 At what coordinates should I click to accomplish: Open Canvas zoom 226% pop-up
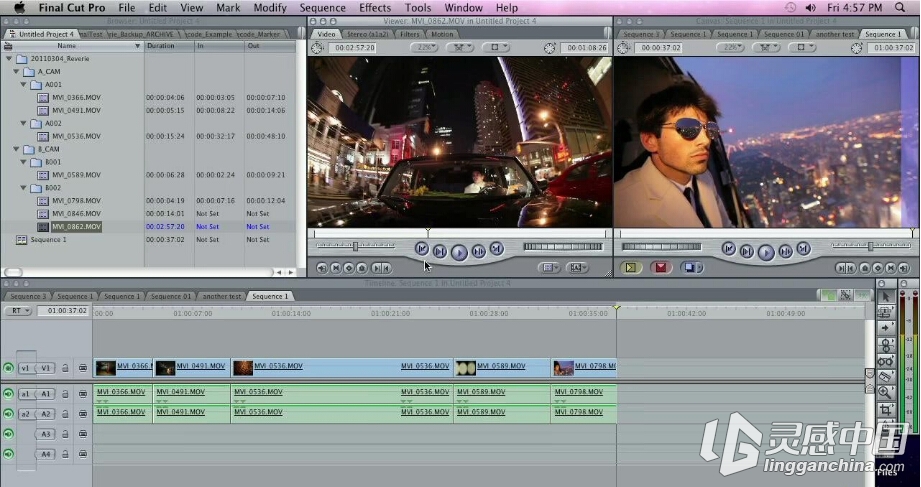coord(731,48)
